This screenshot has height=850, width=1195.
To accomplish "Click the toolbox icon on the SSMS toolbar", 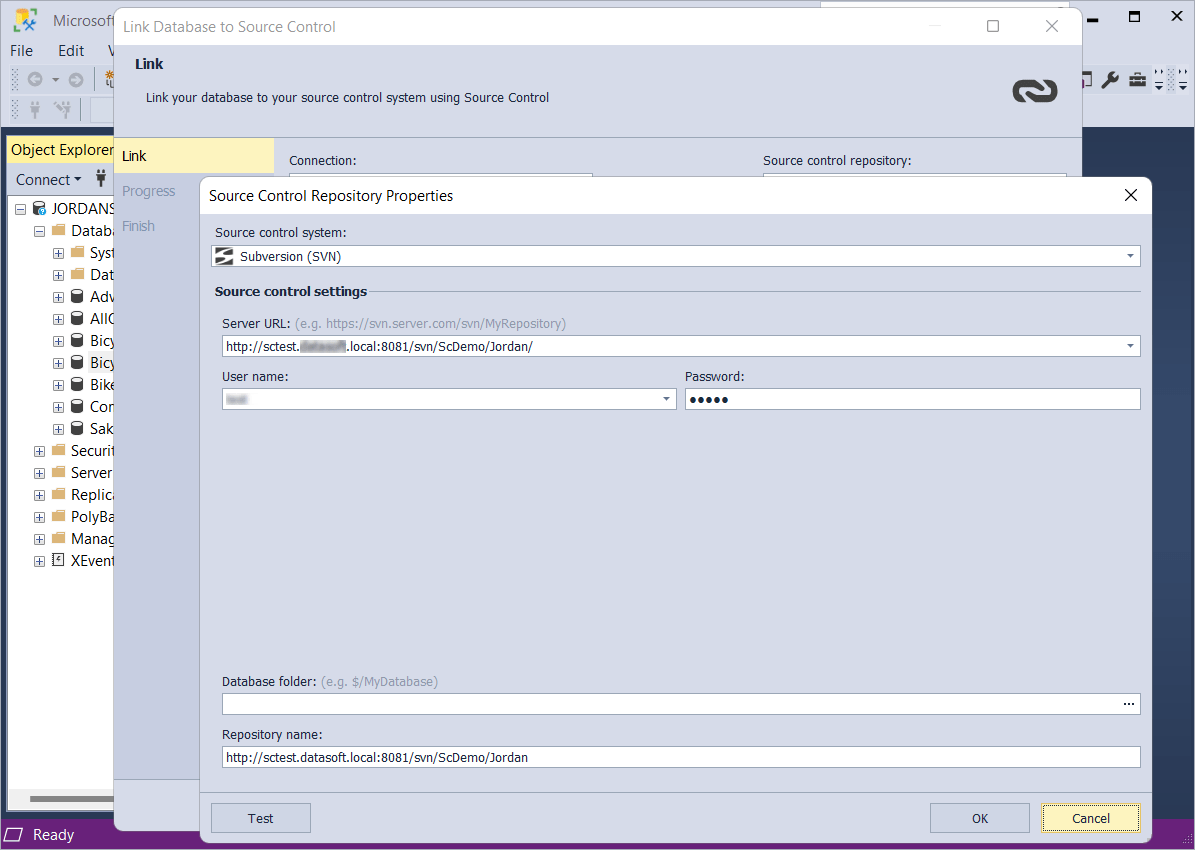I will 1137,79.
